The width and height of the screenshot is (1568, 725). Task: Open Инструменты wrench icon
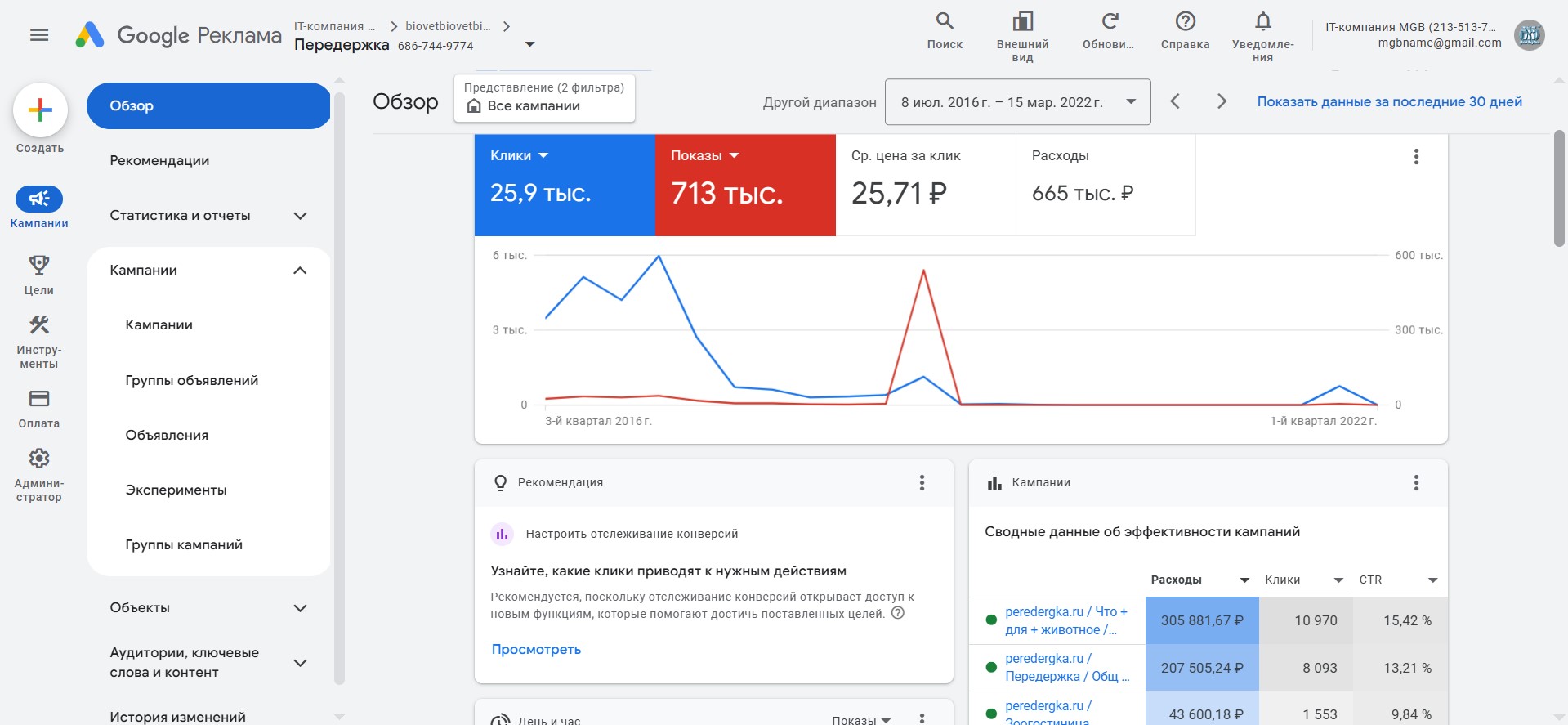click(x=39, y=324)
